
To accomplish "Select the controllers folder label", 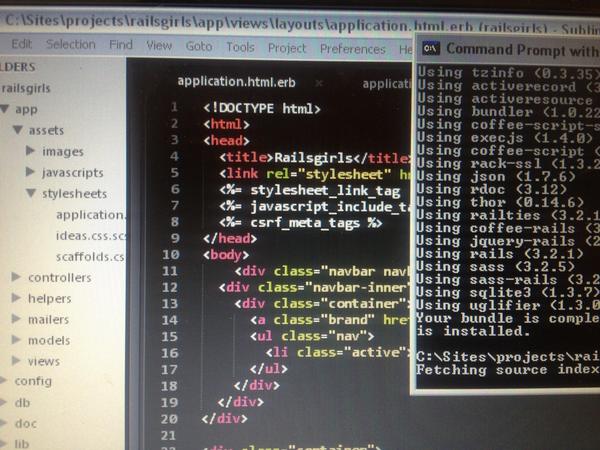I will (60, 277).
